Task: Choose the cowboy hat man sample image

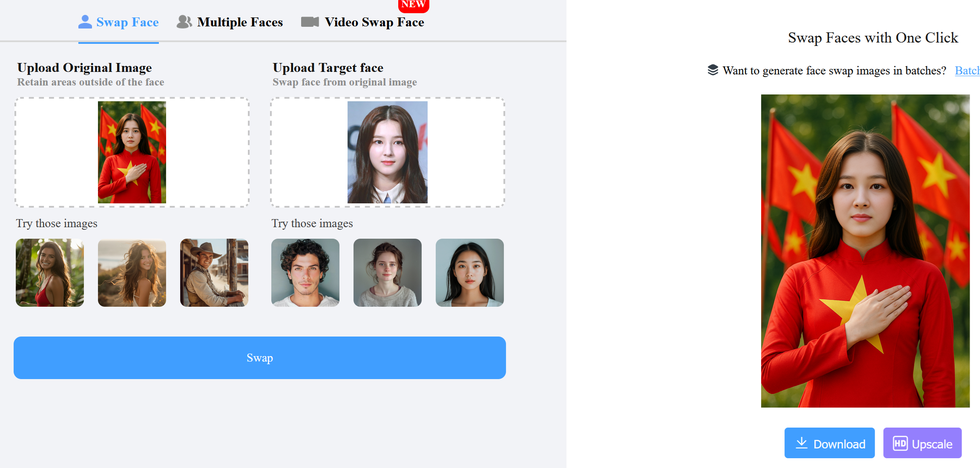Action: pyautogui.click(x=214, y=272)
